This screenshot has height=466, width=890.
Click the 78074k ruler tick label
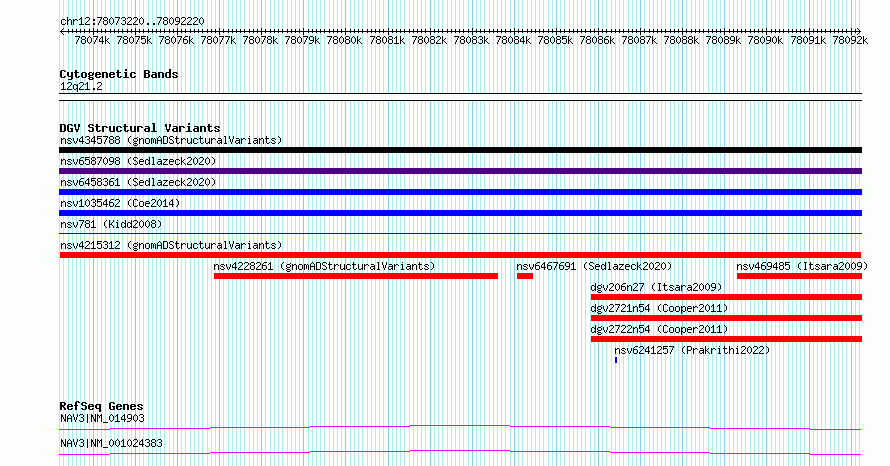pos(92,40)
